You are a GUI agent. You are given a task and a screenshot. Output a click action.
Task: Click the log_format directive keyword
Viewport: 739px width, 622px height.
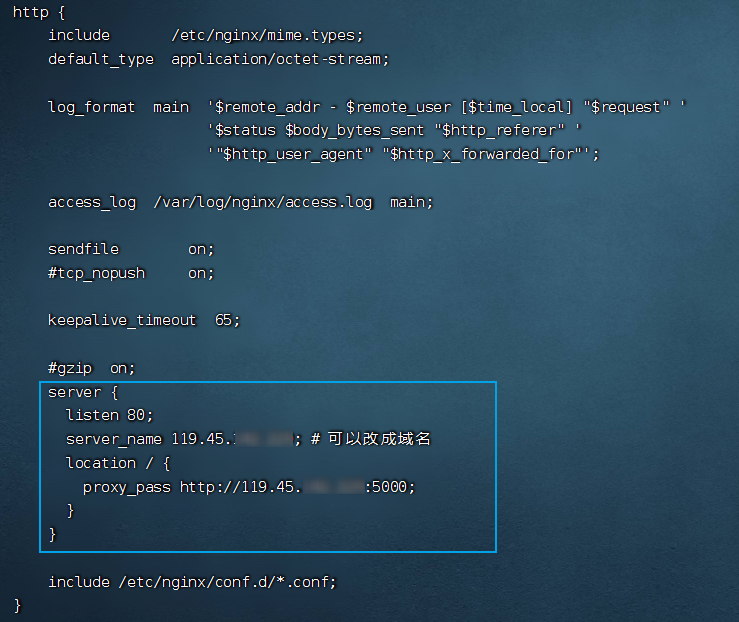(92, 107)
